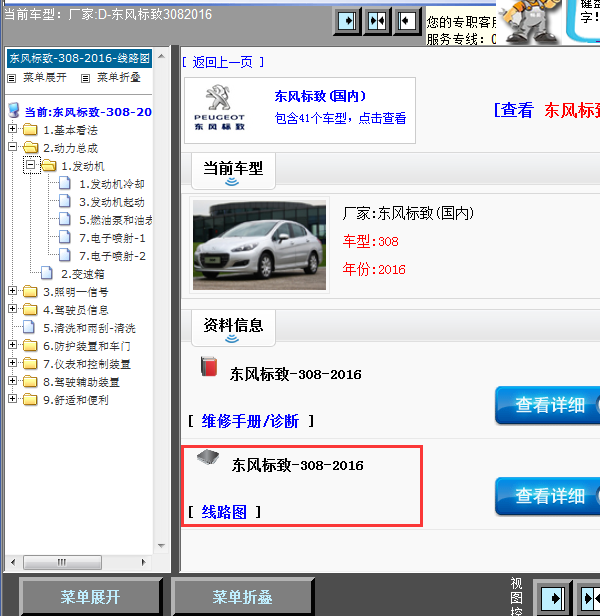The height and width of the screenshot is (616, 600).
Task: Click folder icon of 3.照明一信号
Action: click(x=30, y=292)
